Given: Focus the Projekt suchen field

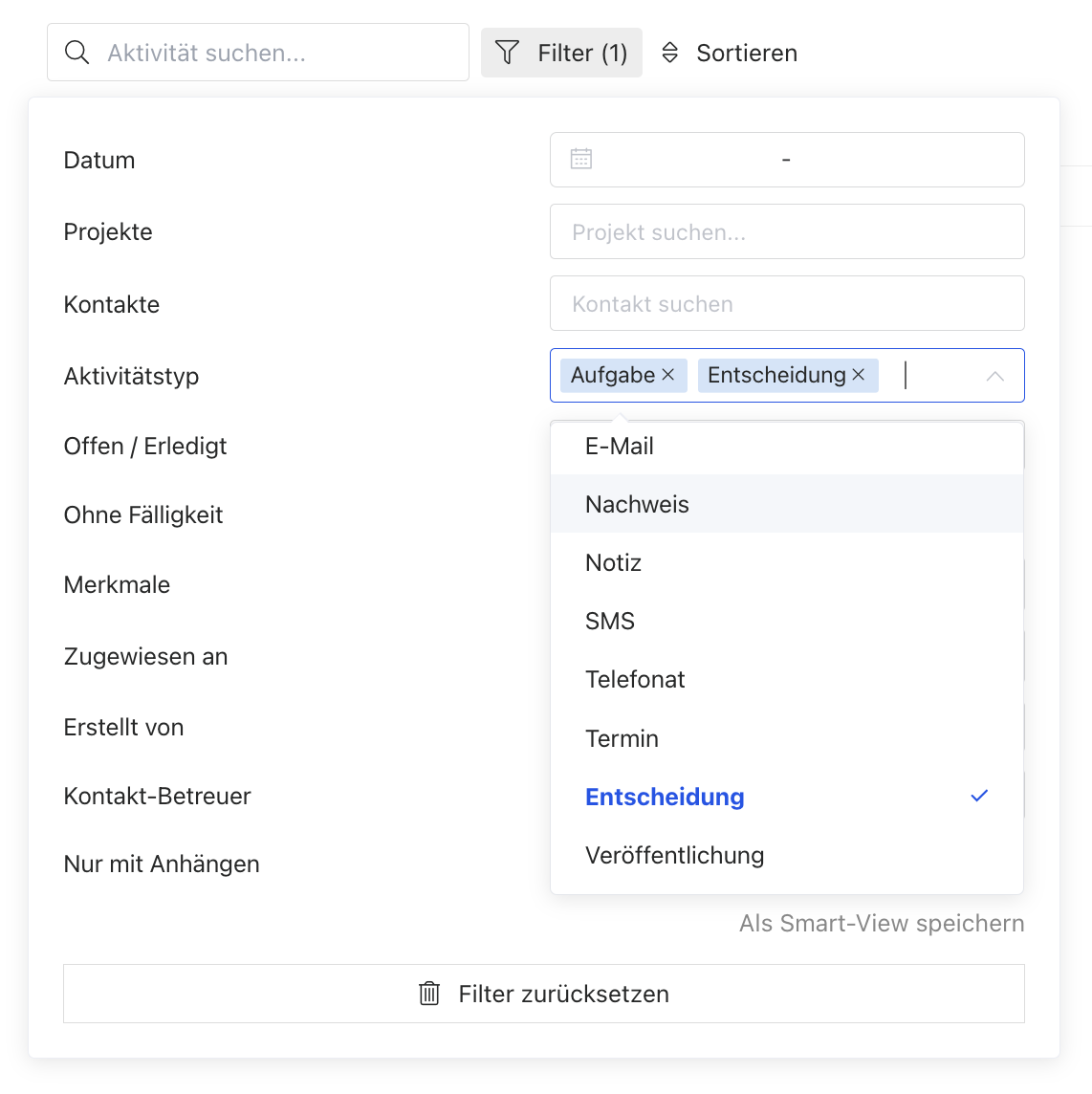Looking at the screenshot, I should [787, 231].
